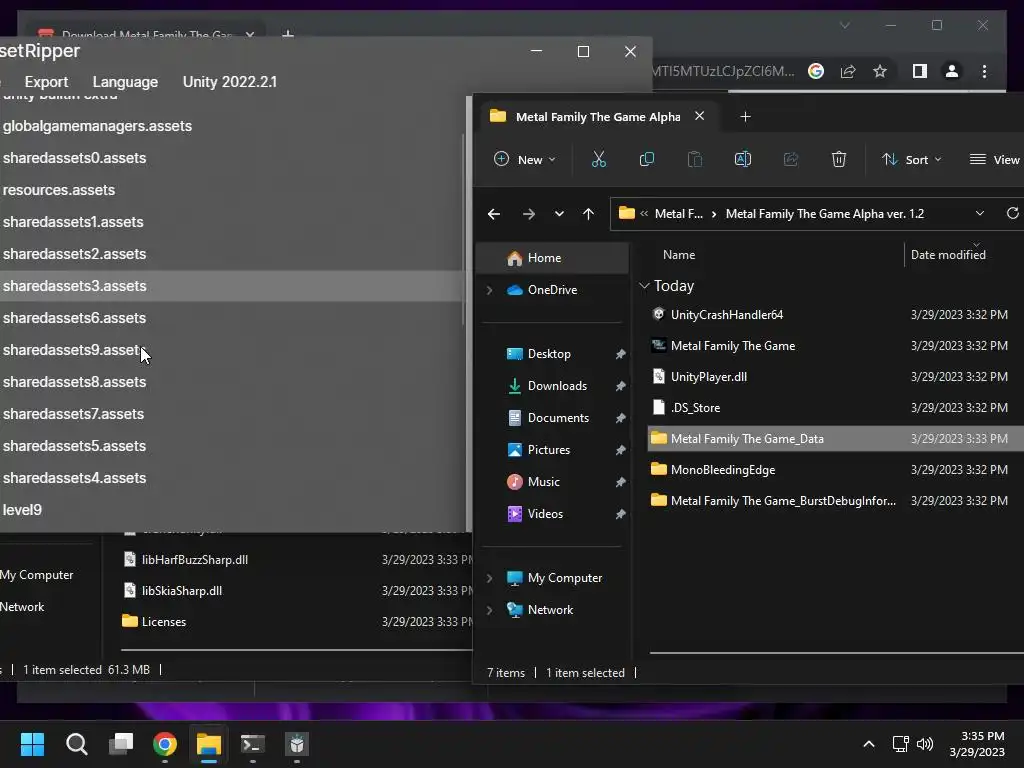Image resolution: width=1024 pixels, height=768 pixels.
Task: Open taskbar Search
Action: [x=76, y=744]
